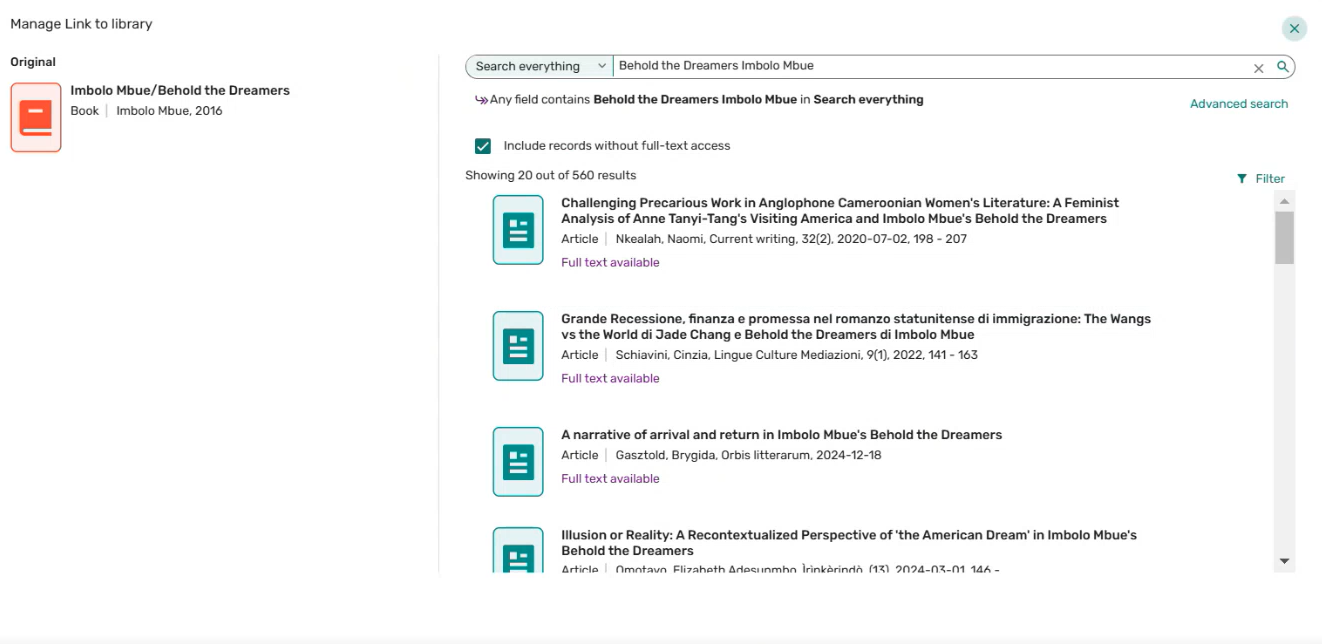The image size is (1322, 644).
Task: Open the Search everything dropdown
Action: (539, 67)
